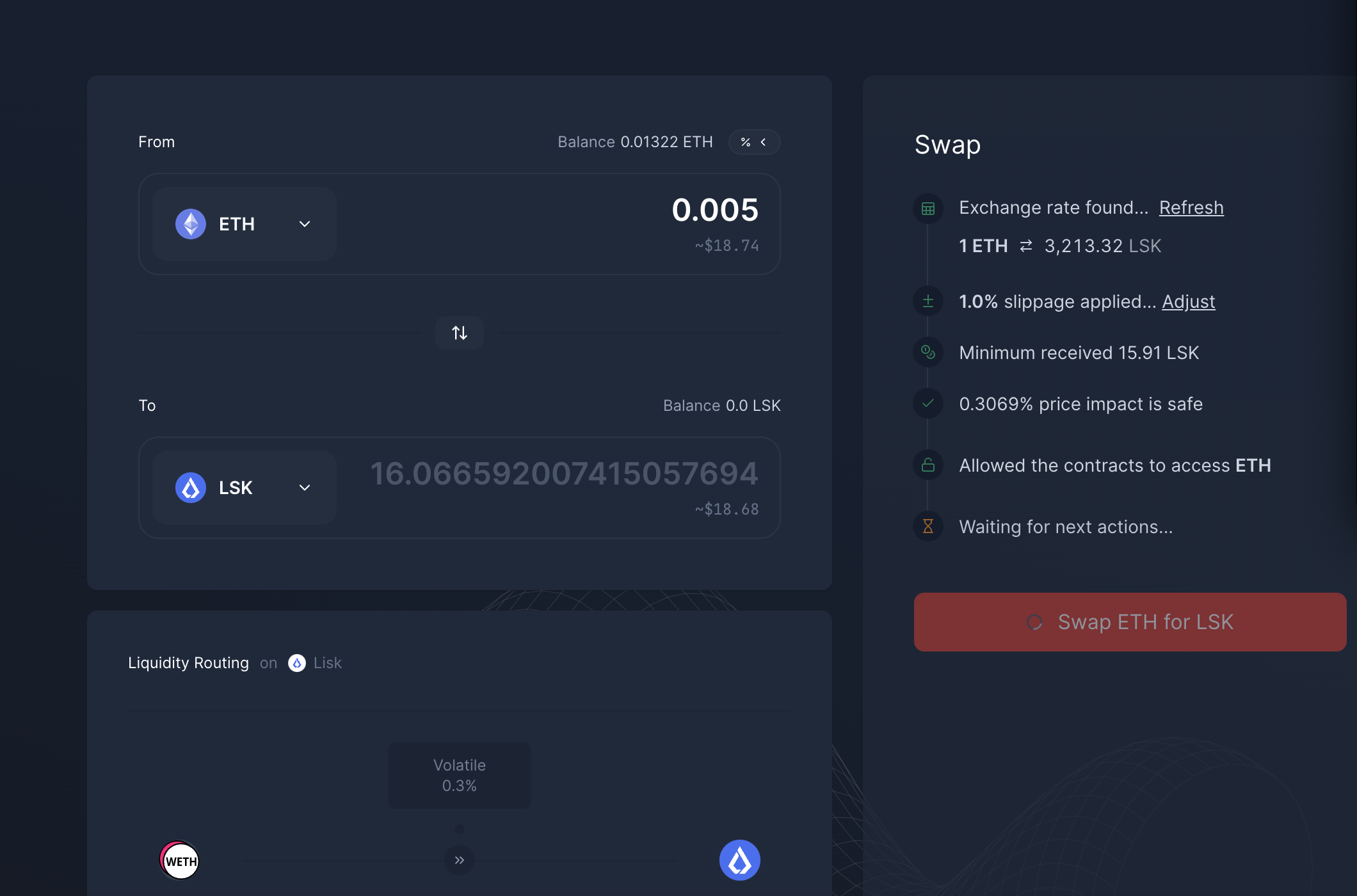1357x896 pixels.
Task: Click the 0.005 From amount field
Action: (x=714, y=211)
